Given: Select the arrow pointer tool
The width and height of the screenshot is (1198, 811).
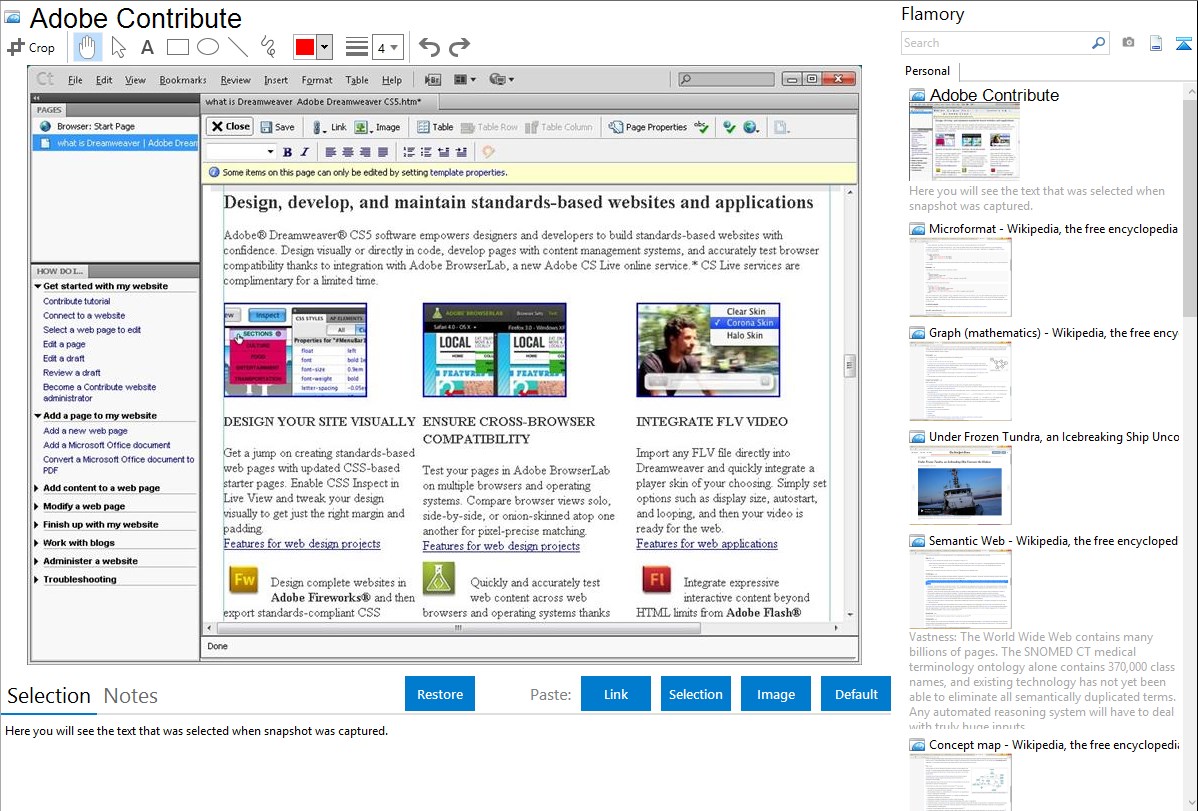Looking at the screenshot, I should (x=118, y=47).
